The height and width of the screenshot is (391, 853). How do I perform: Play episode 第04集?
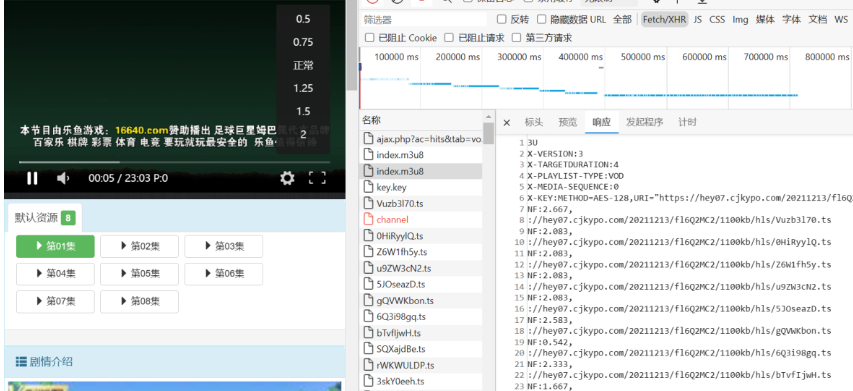pos(55,274)
